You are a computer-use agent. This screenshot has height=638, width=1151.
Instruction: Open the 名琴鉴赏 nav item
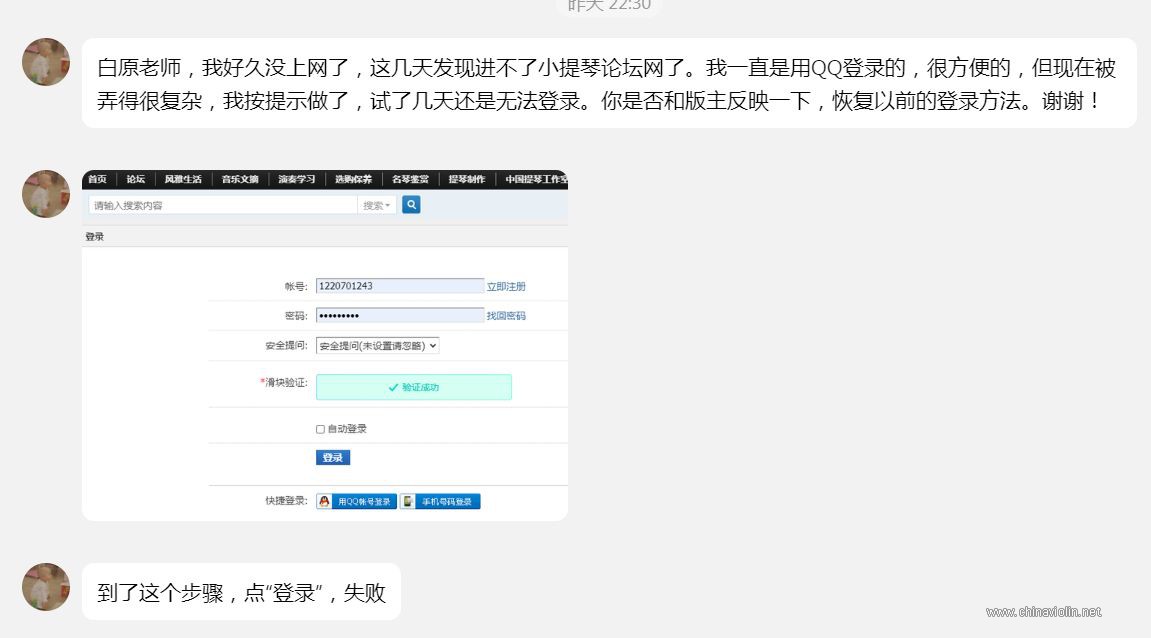(410, 179)
